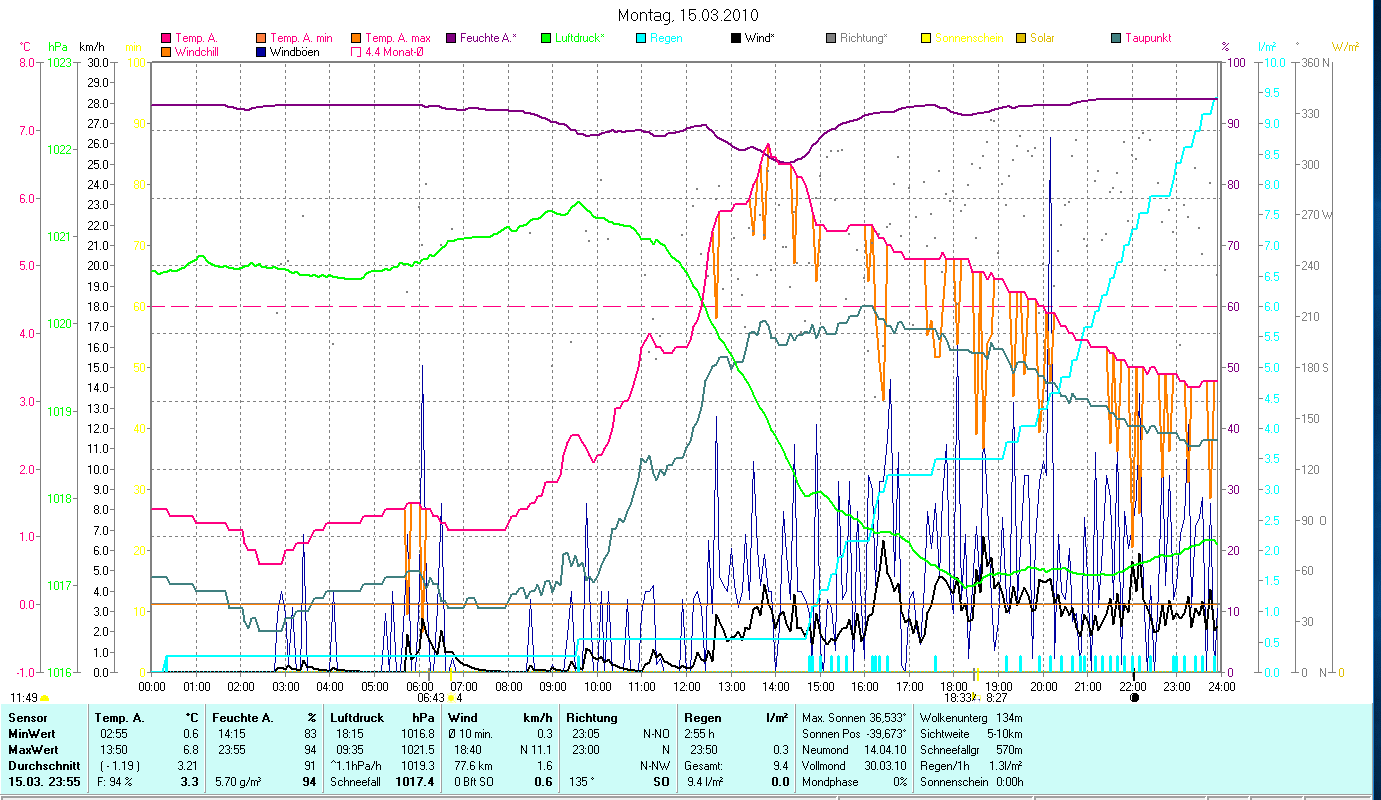1381x800 pixels.
Task: Click the Temp. A. max legend label
Action: click(x=398, y=38)
